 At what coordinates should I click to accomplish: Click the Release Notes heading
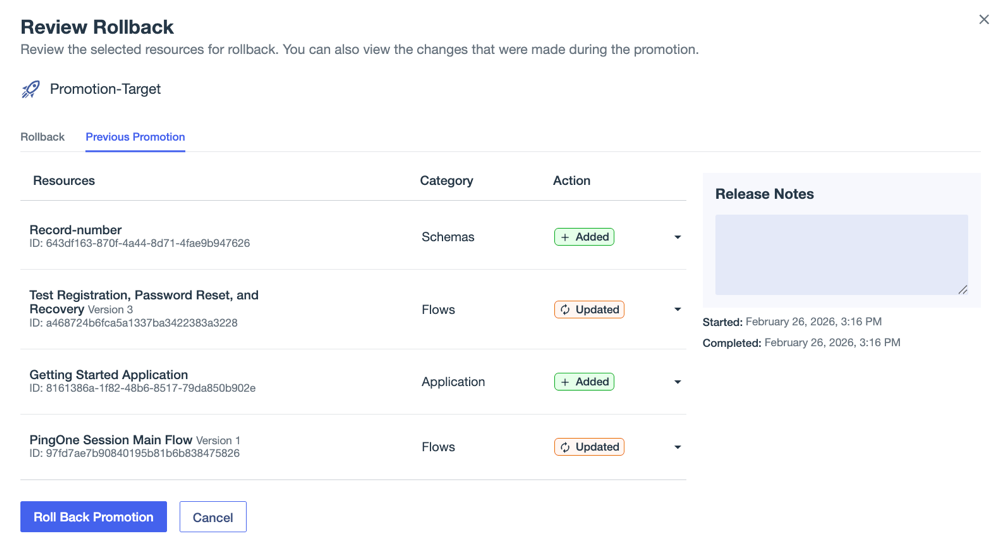(764, 194)
